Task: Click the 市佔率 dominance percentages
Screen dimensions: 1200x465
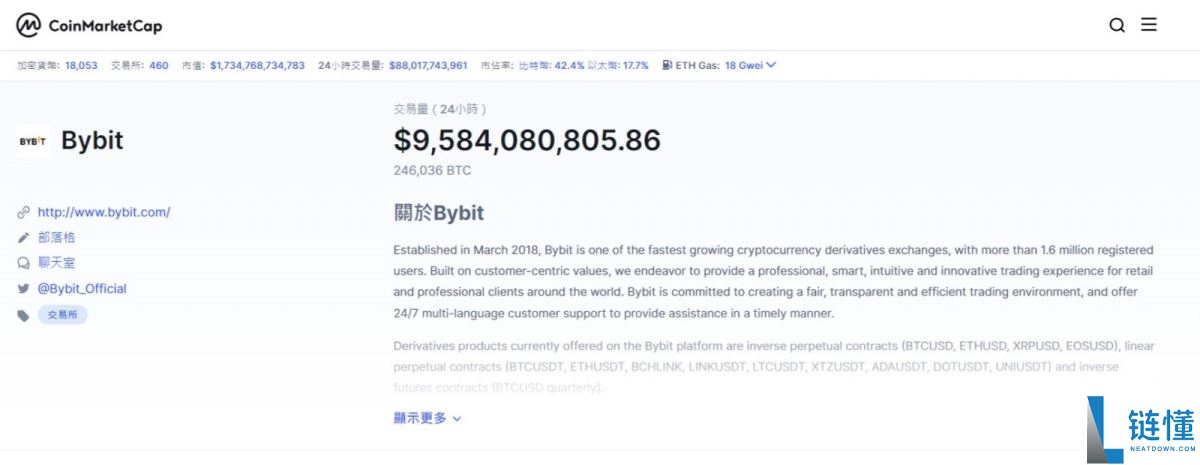Action: pyautogui.click(x=584, y=65)
